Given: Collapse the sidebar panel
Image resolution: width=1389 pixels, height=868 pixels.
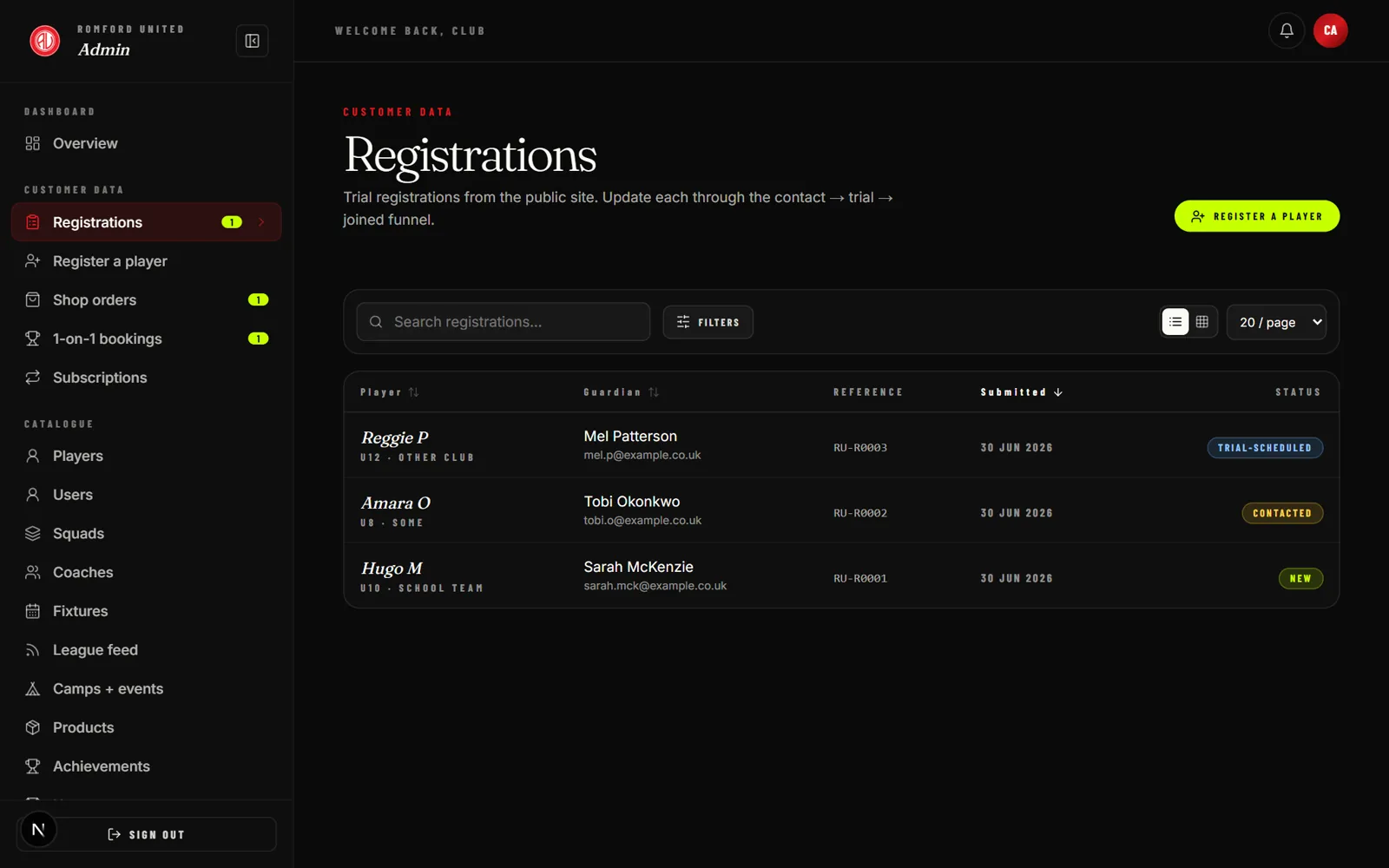Looking at the screenshot, I should point(252,41).
